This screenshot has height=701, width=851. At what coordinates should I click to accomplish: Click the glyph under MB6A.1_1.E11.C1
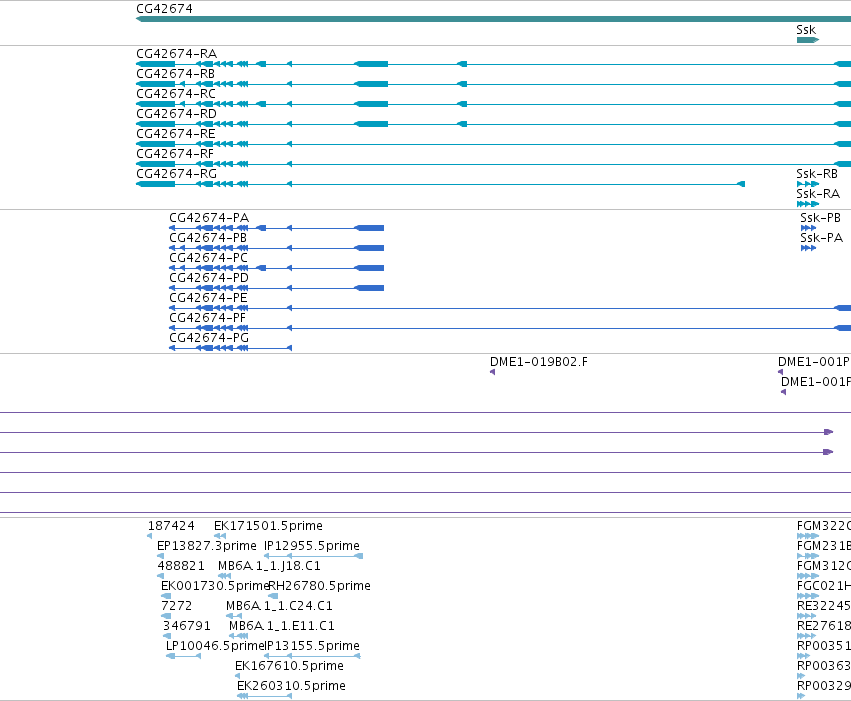click(239, 636)
